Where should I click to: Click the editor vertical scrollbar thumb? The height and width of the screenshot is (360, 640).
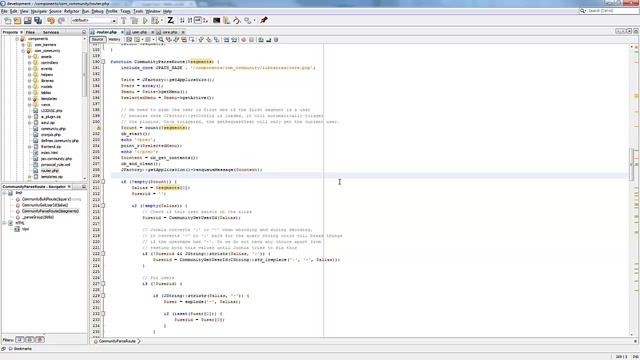631,164
